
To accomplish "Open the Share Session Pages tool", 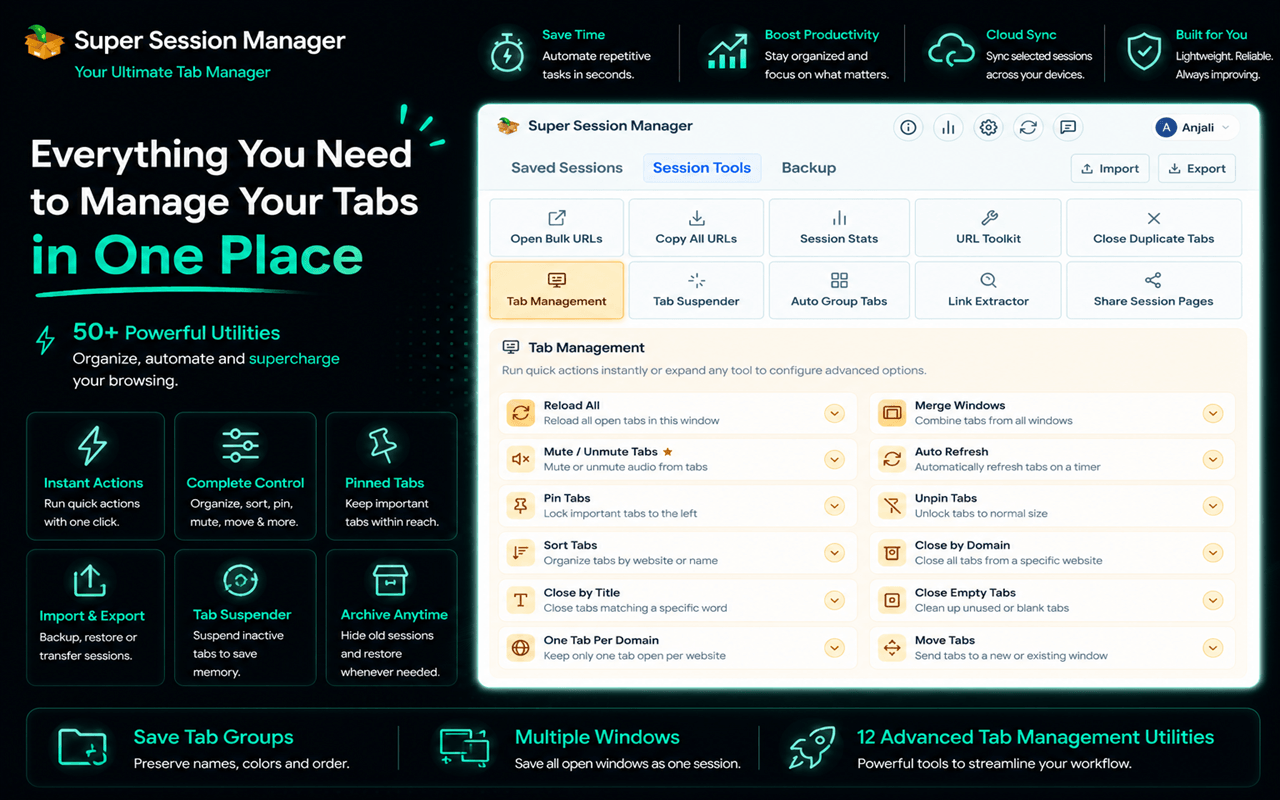I will pyautogui.click(x=1154, y=290).
